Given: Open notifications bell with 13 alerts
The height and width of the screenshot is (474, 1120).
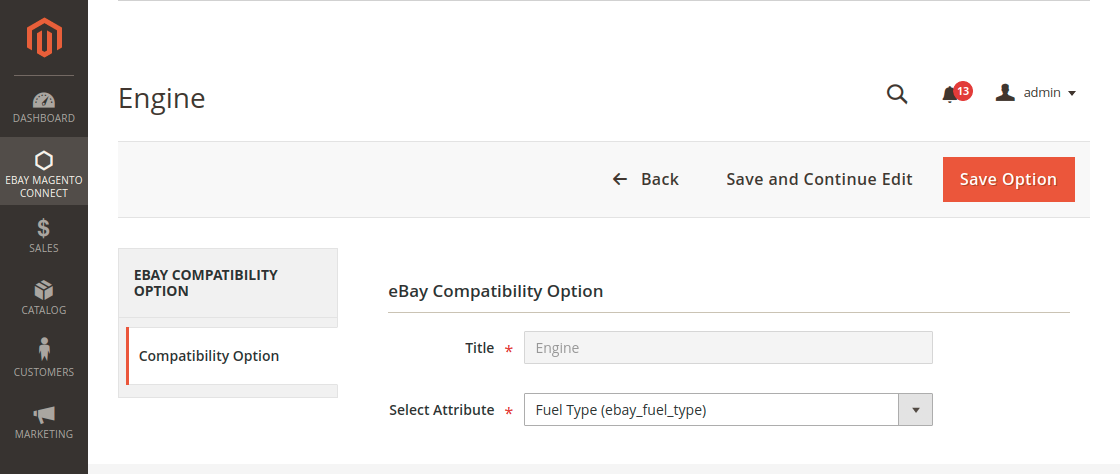Looking at the screenshot, I should click(950, 94).
